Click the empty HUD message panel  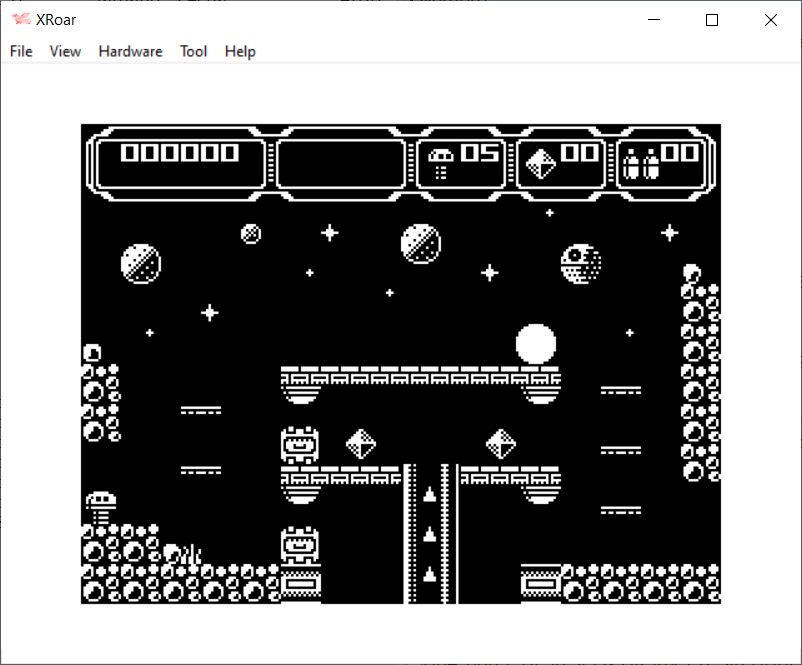pyautogui.click(x=341, y=164)
